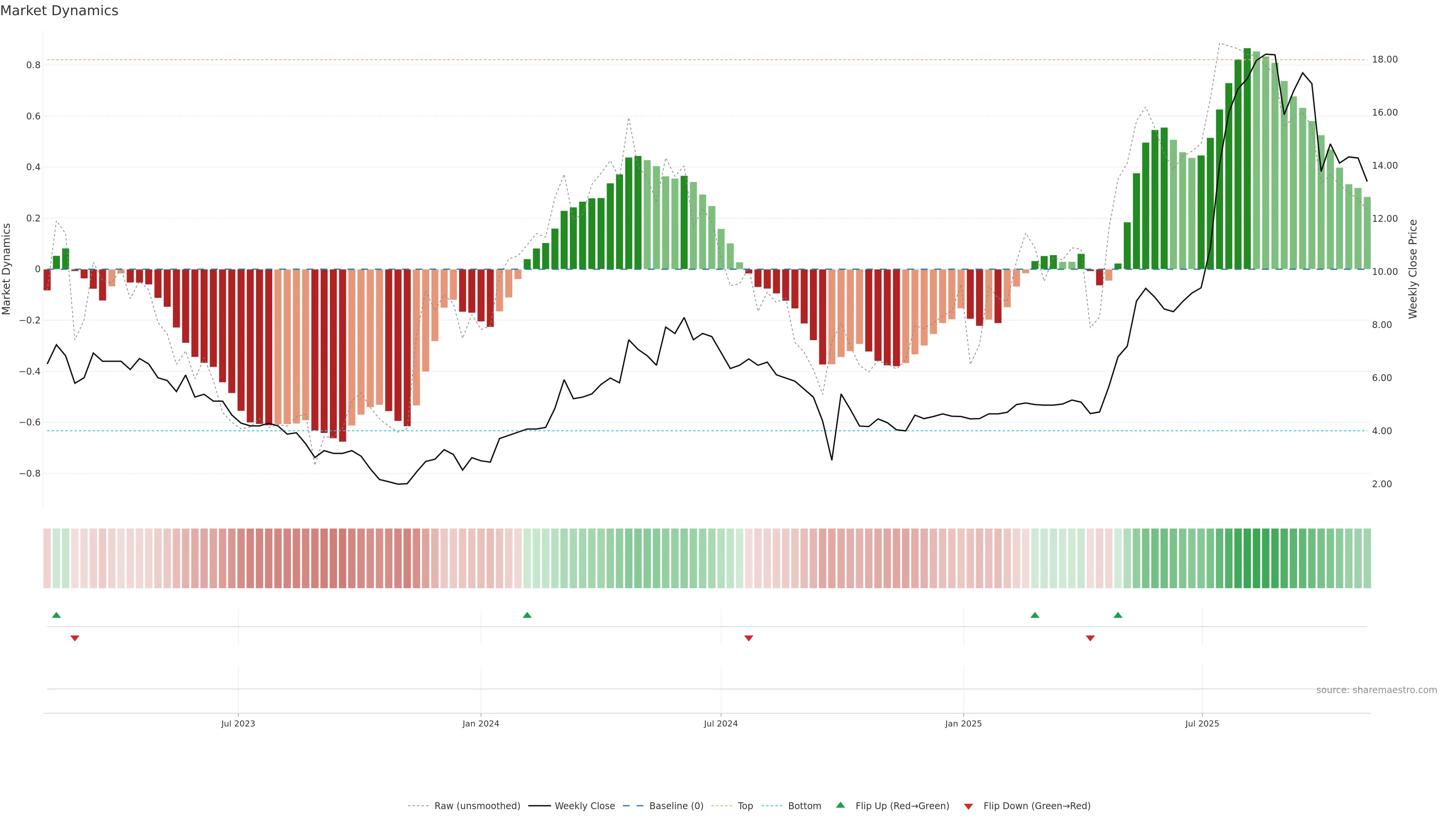The width and height of the screenshot is (1456, 819).
Task: Click the first red flip-down triangle marker
Action: click(x=75, y=638)
